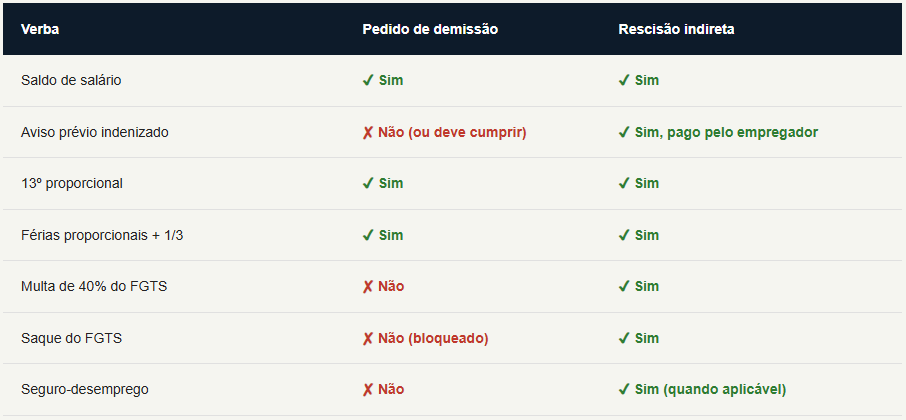Select the Aviso prévio indenizado label

[x=95, y=132]
